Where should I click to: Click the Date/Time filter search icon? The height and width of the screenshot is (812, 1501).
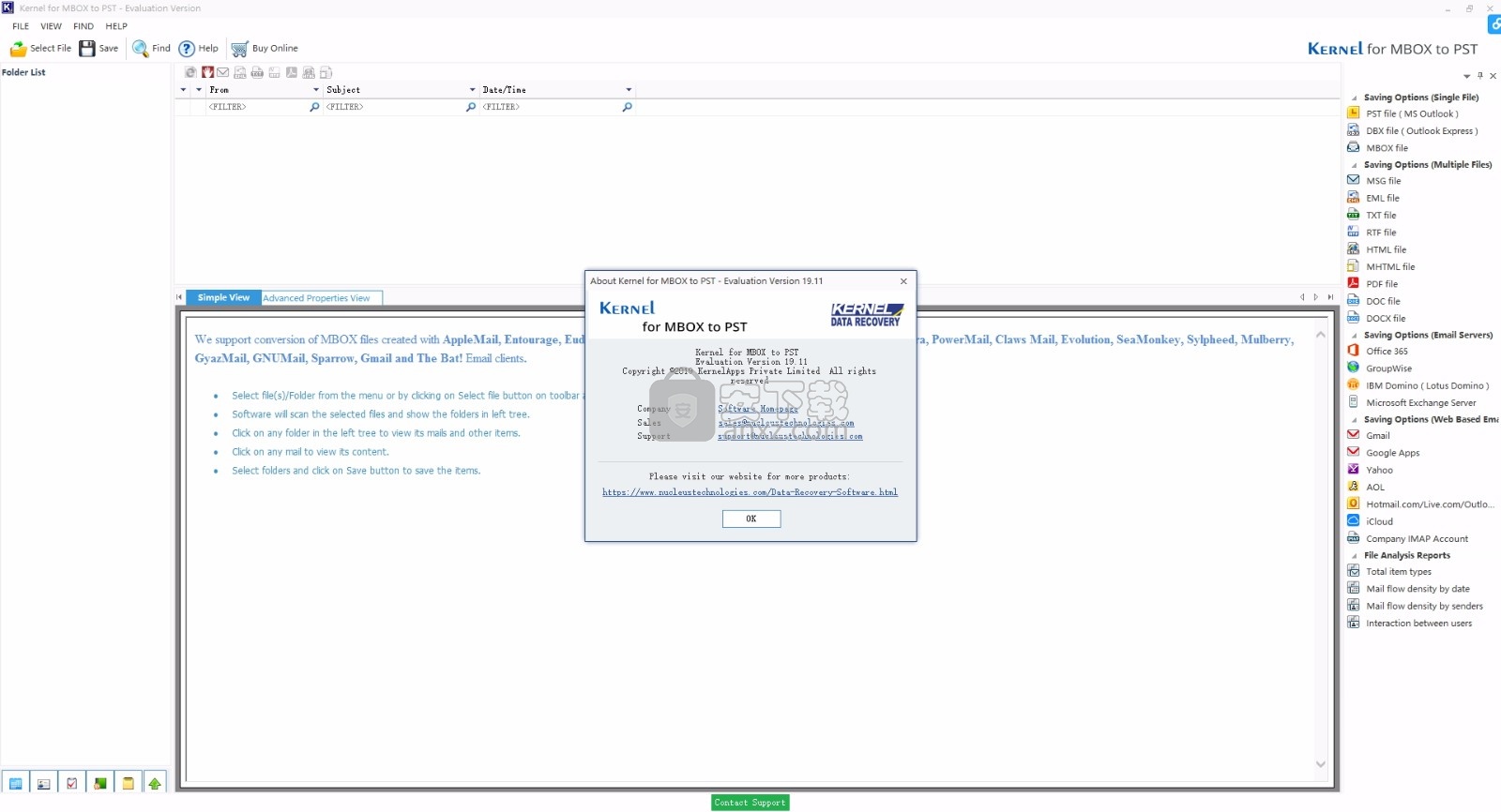point(628,107)
